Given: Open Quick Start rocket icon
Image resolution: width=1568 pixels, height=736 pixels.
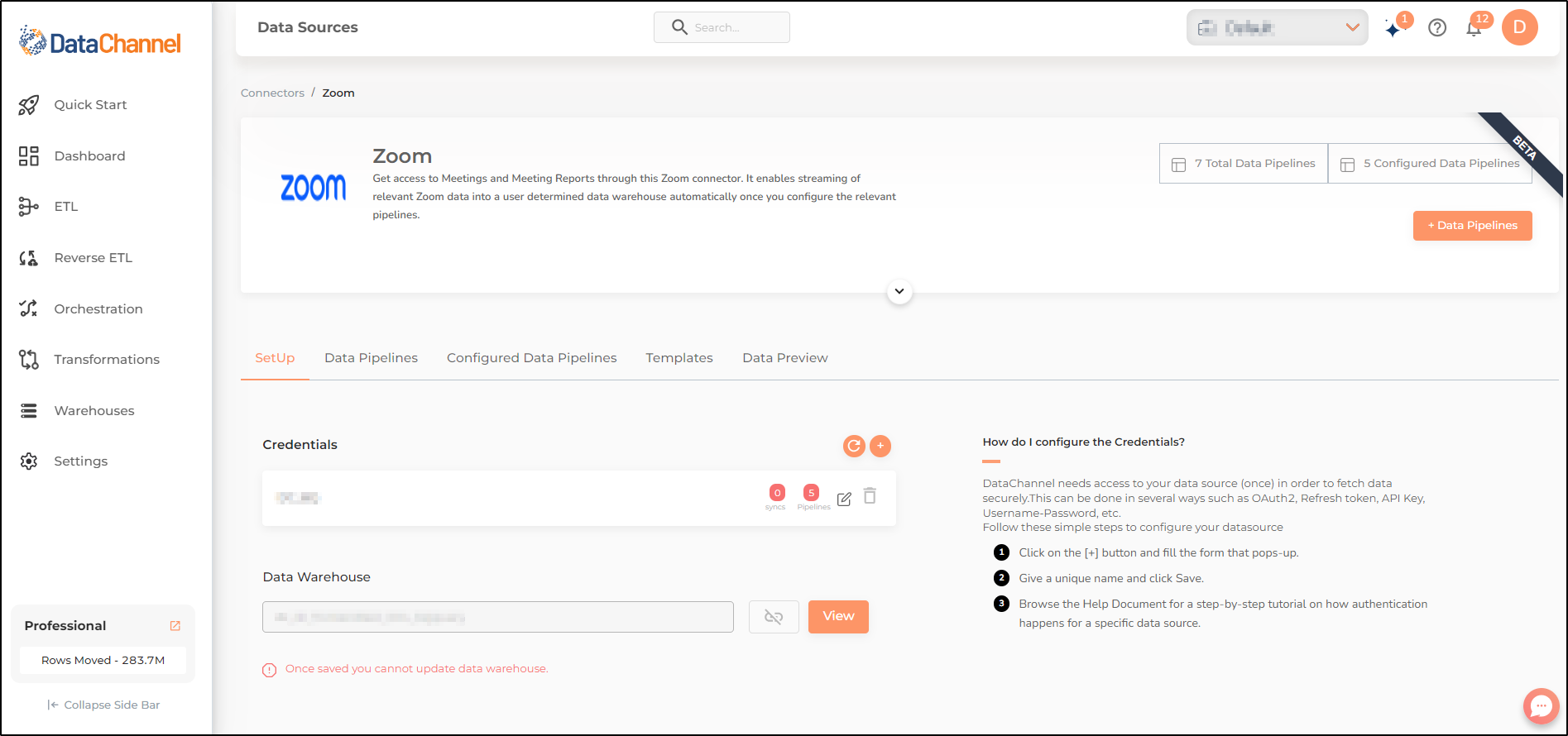Looking at the screenshot, I should point(29,105).
